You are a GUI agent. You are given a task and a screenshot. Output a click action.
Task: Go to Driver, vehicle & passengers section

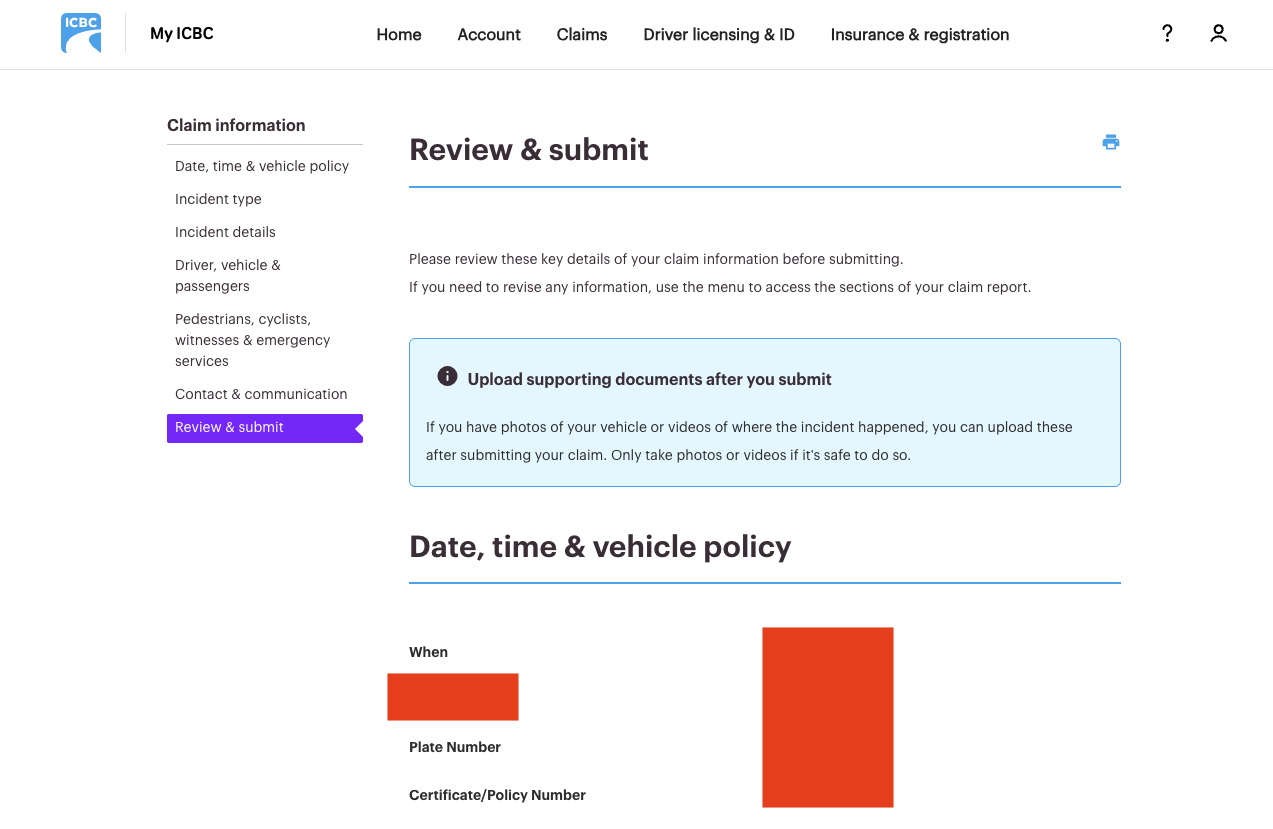(x=227, y=275)
